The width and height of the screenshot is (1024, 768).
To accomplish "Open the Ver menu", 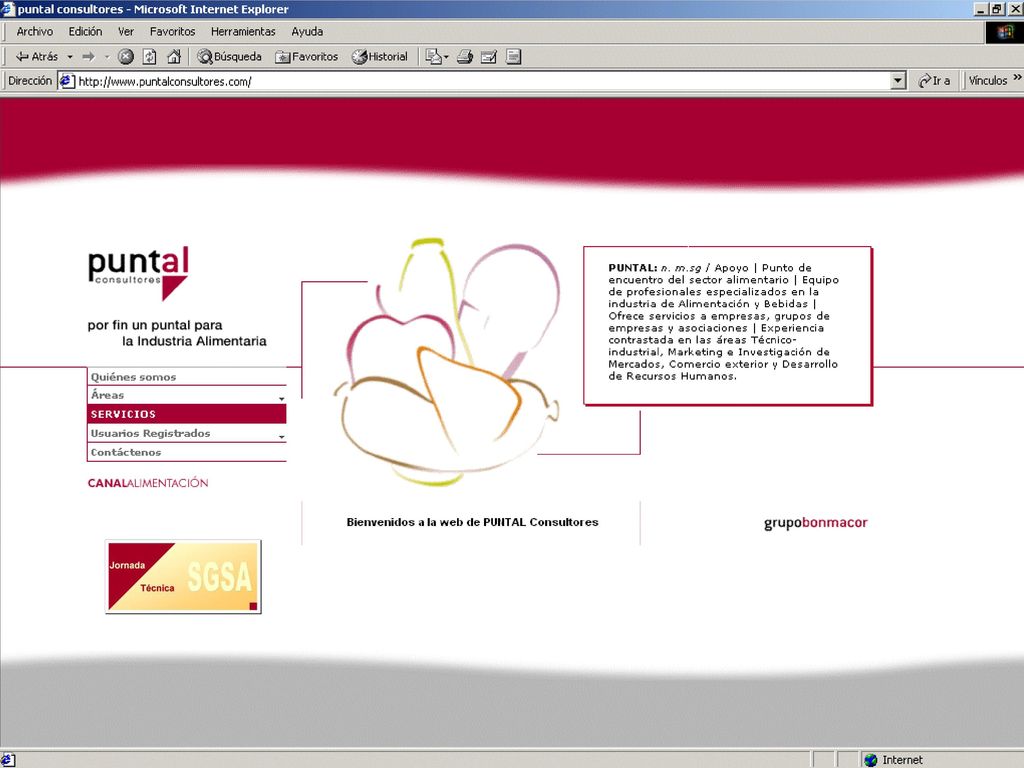I will pos(126,31).
